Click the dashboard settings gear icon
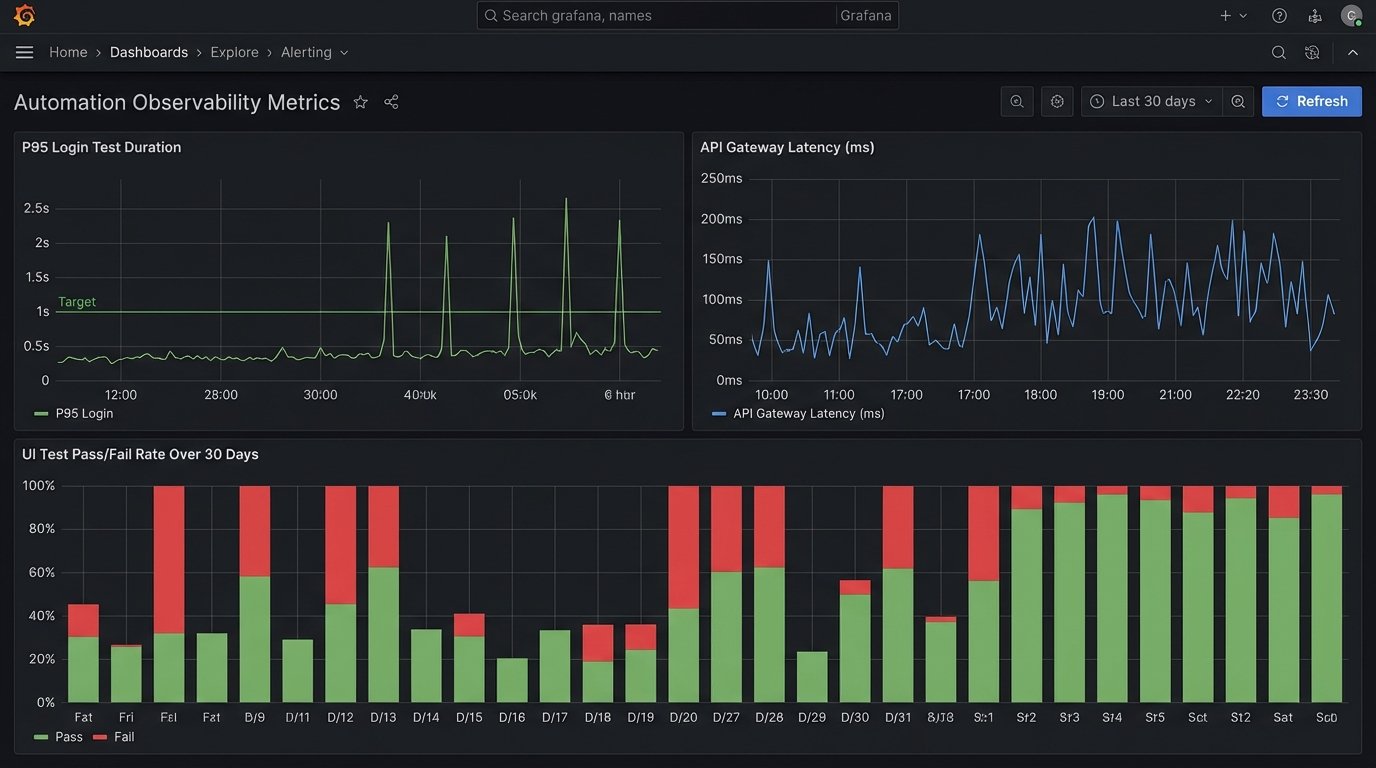Screen dimensions: 1376x768 (x=1057, y=101)
